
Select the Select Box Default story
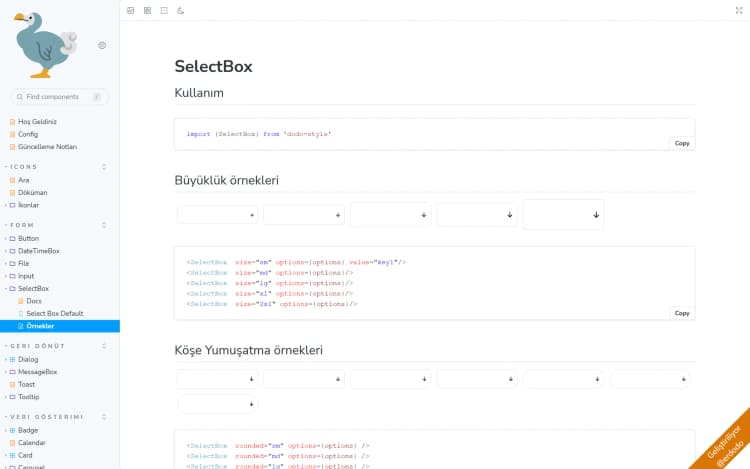[x=55, y=314]
